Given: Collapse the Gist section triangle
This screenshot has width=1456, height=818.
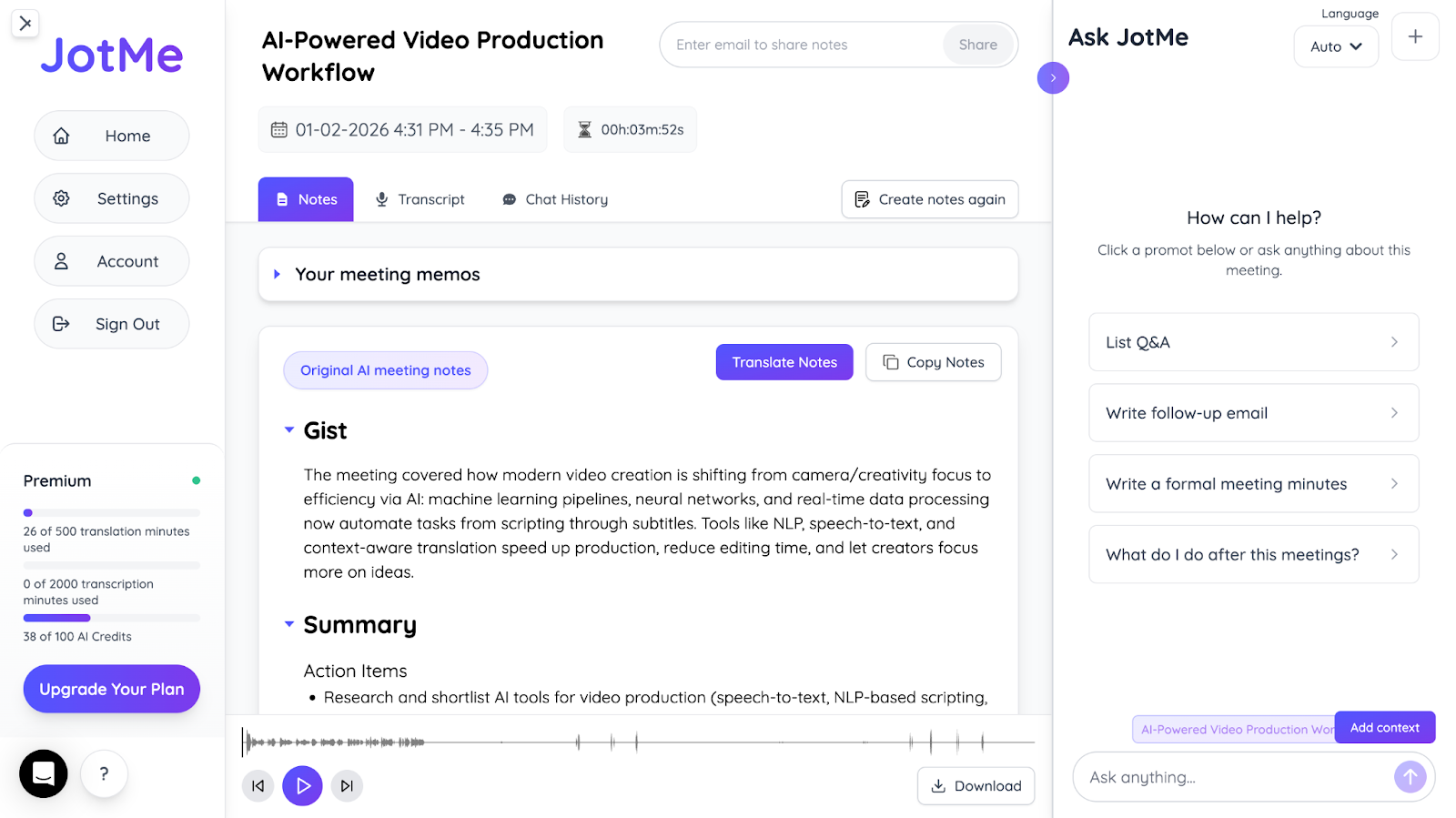Looking at the screenshot, I should pos(289,429).
